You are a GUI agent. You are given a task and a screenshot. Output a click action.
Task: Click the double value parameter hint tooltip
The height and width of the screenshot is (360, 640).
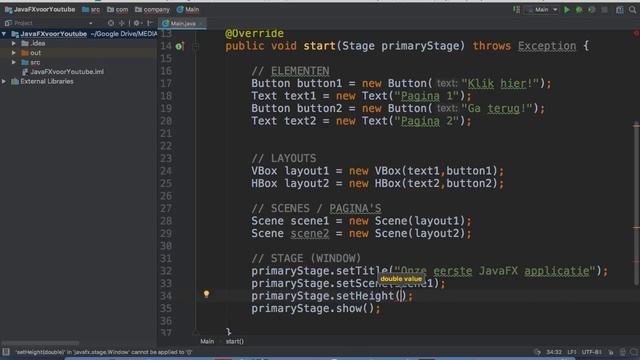point(401,279)
